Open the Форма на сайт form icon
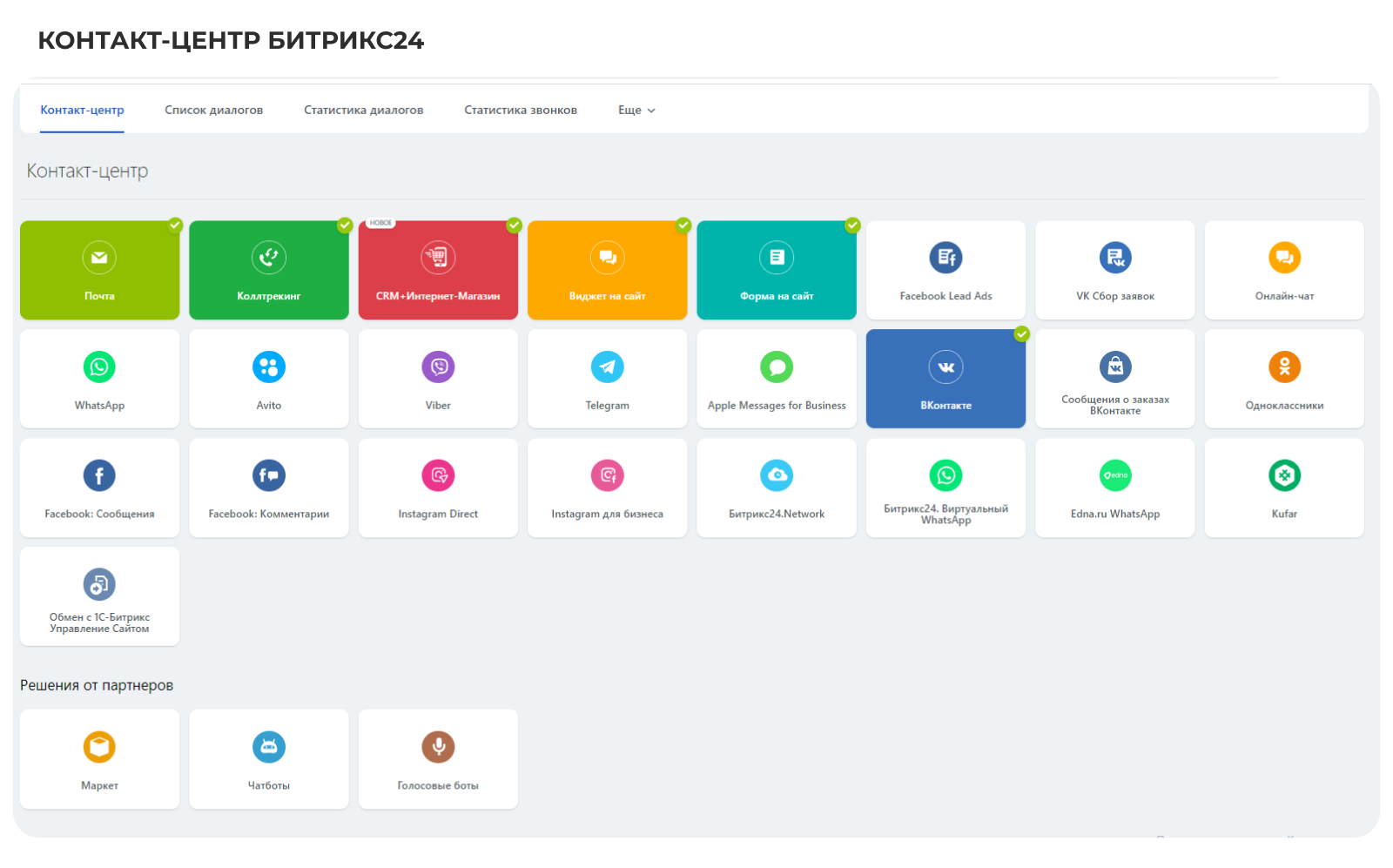 click(777, 258)
